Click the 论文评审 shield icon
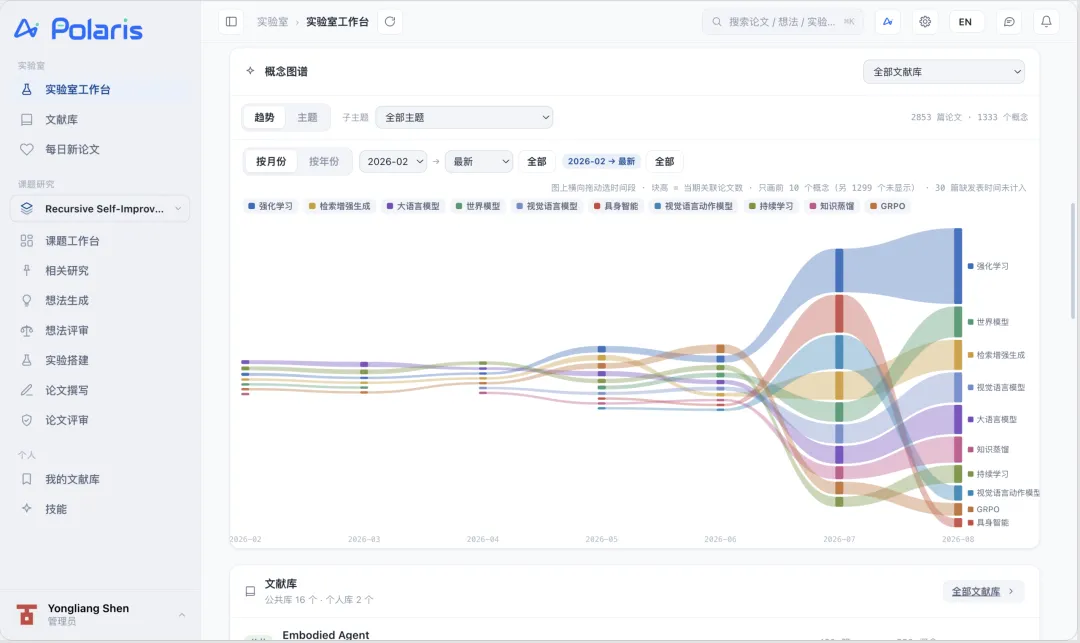 point(26,420)
